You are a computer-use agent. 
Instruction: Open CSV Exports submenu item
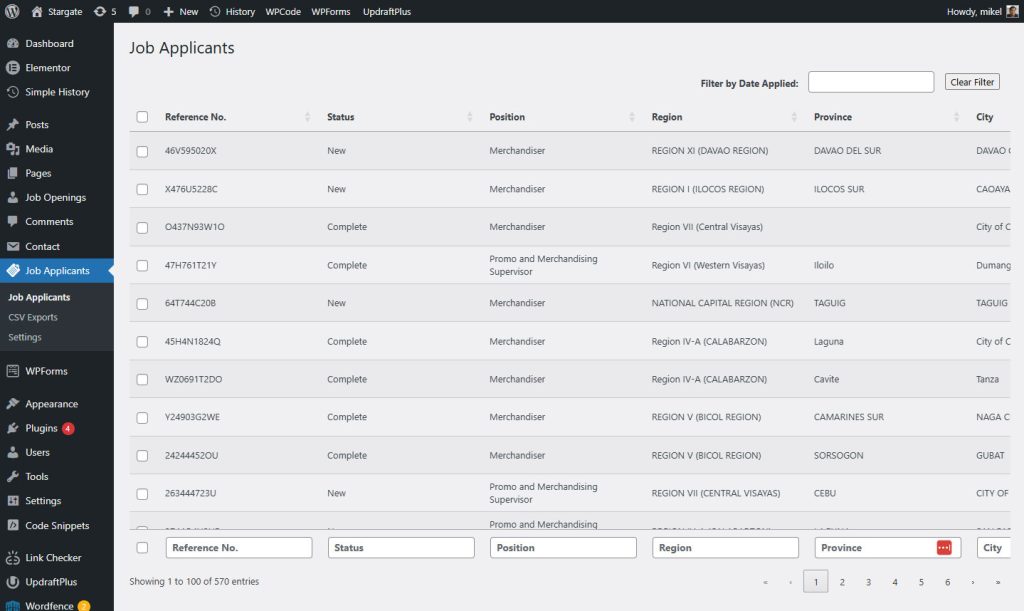pos(33,317)
